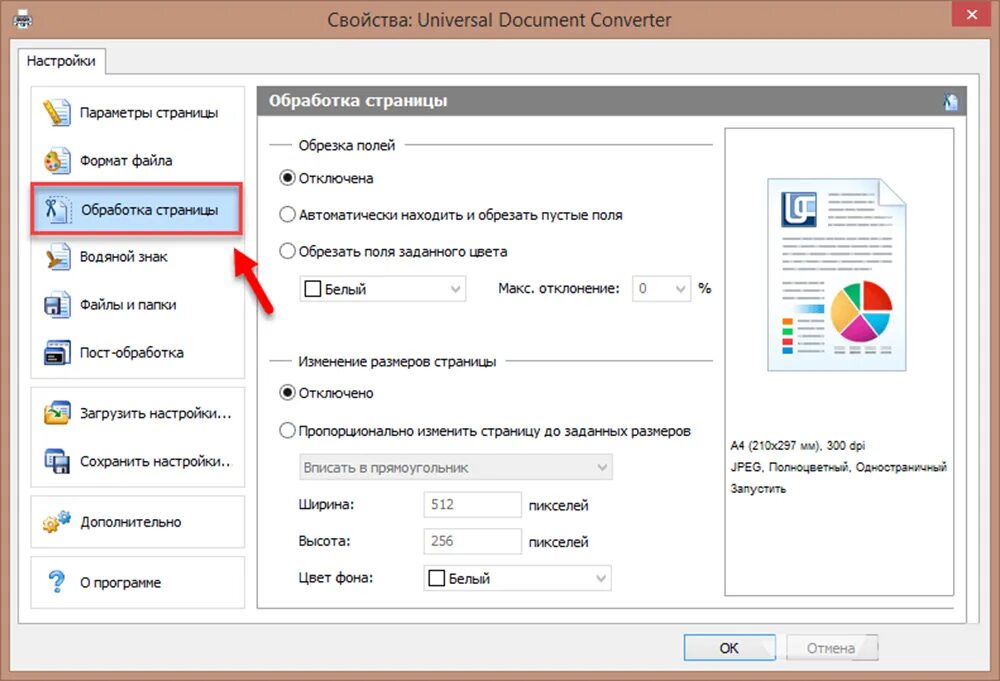
Task: Click the scissors icon beside Обработка страницы
Action: click(x=57, y=210)
